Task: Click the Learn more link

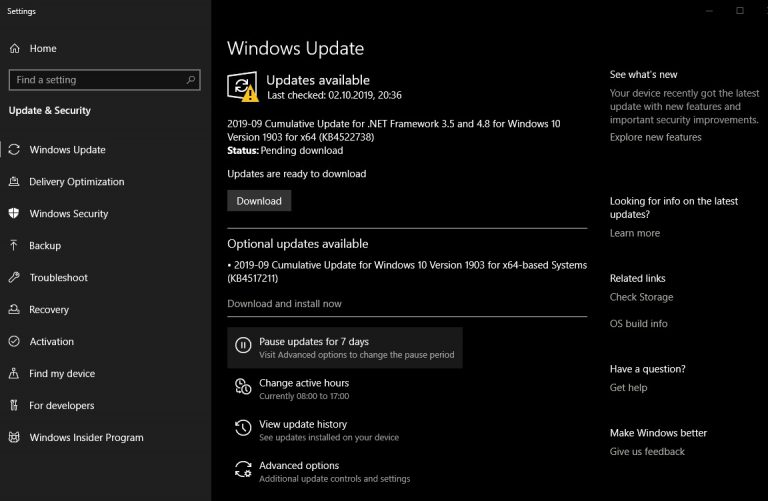Action: [x=635, y=233]
